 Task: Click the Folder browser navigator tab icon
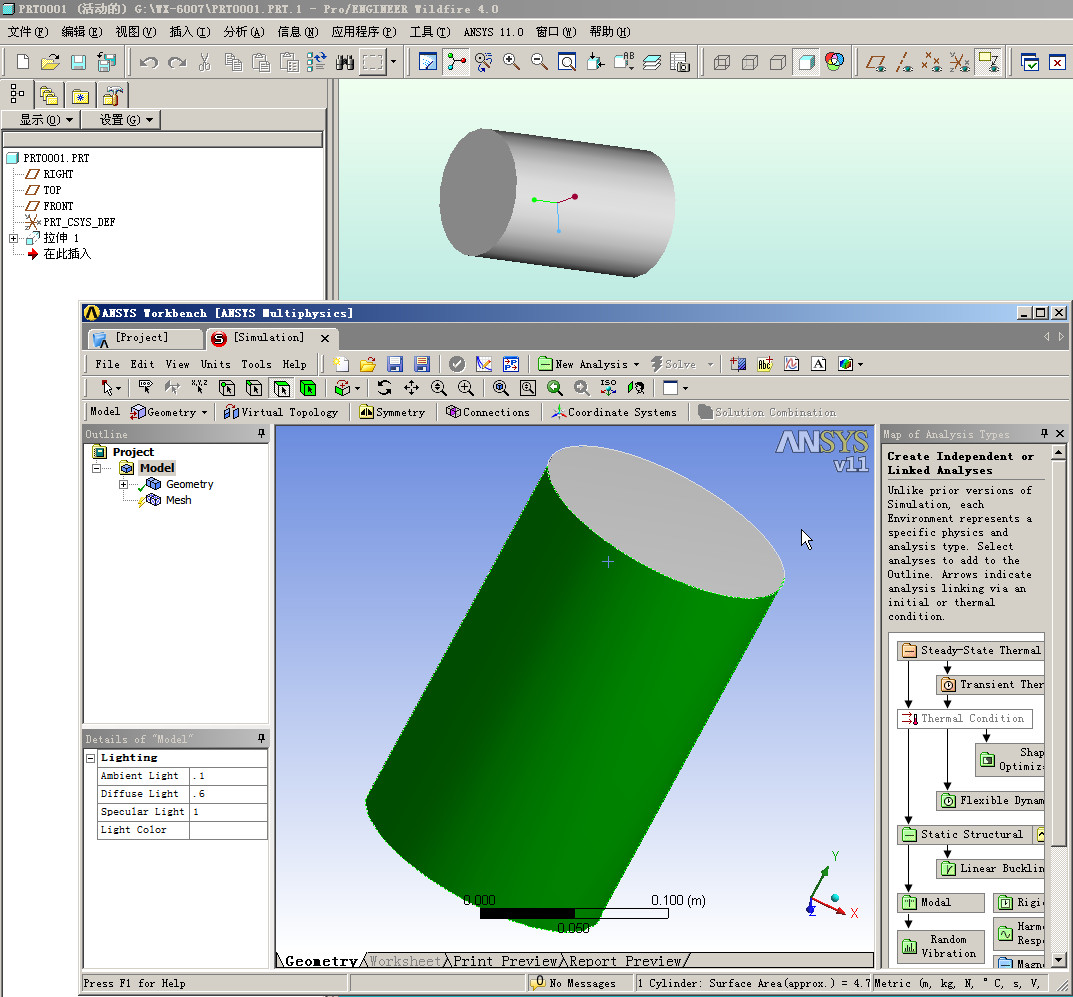48,95
